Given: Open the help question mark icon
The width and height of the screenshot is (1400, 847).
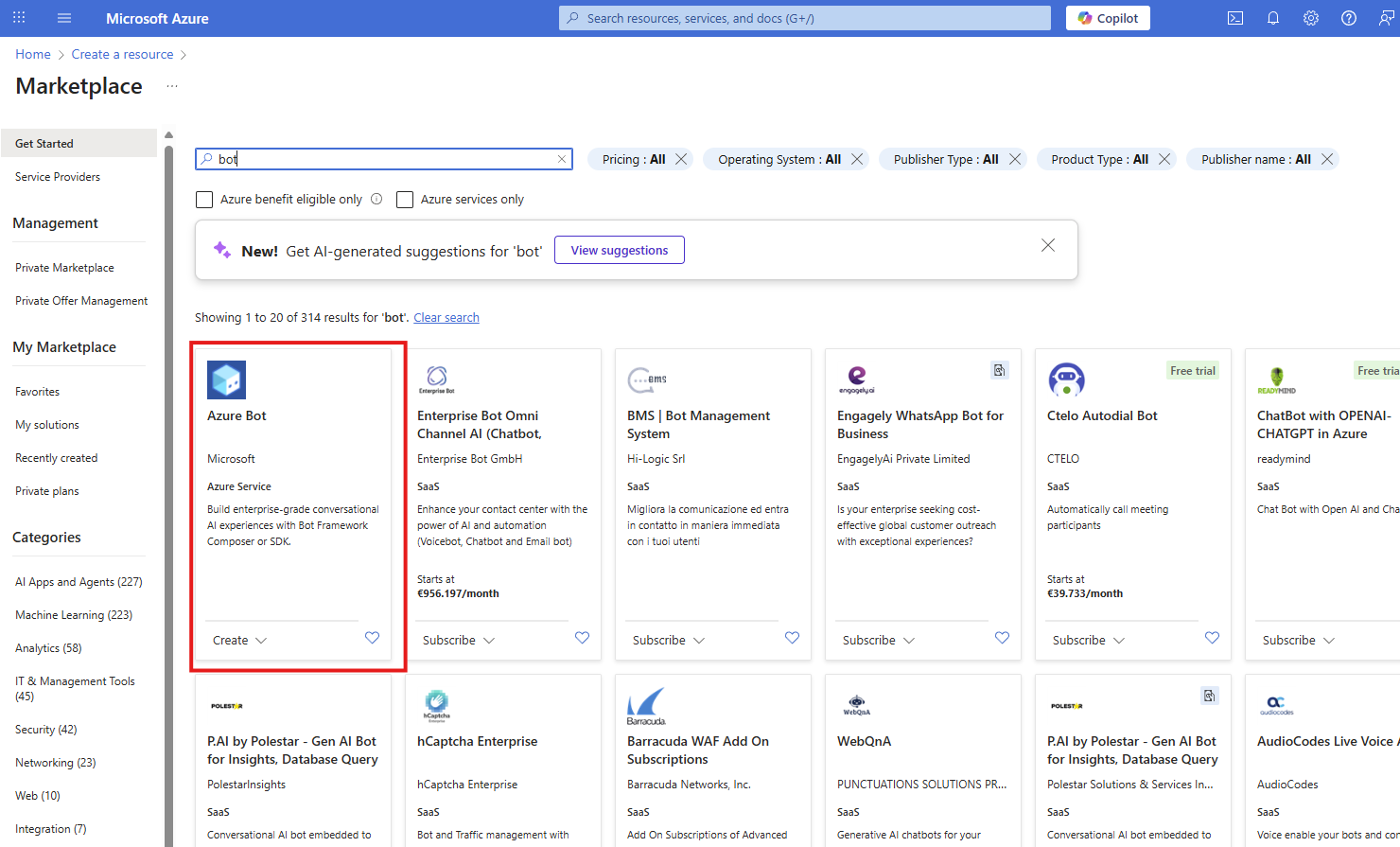Looking at the screenshot, I should pos(1349,18).
